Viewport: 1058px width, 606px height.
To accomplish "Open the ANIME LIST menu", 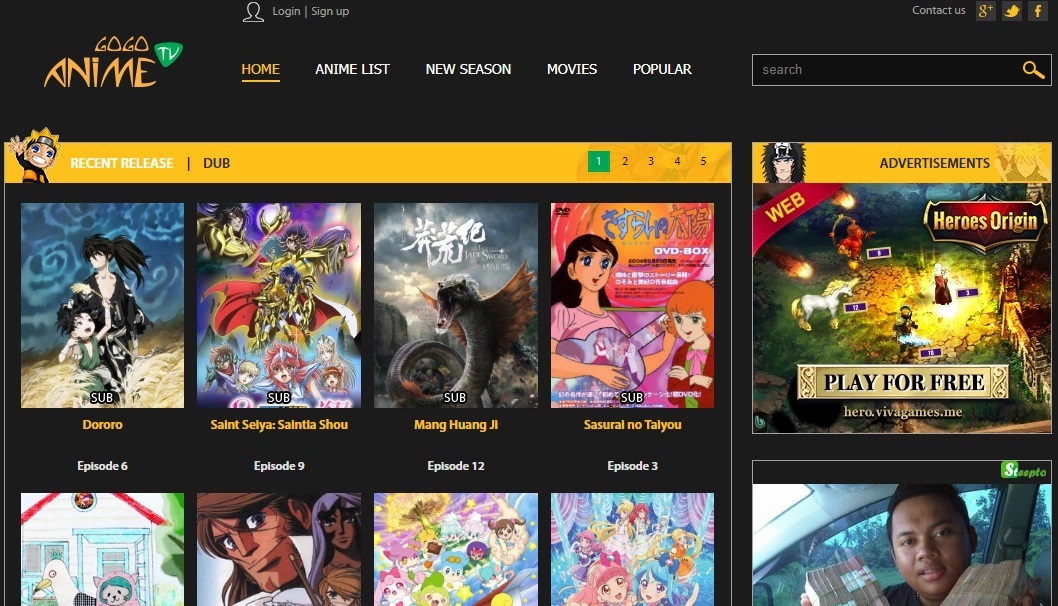I will [x=352, y=69].
